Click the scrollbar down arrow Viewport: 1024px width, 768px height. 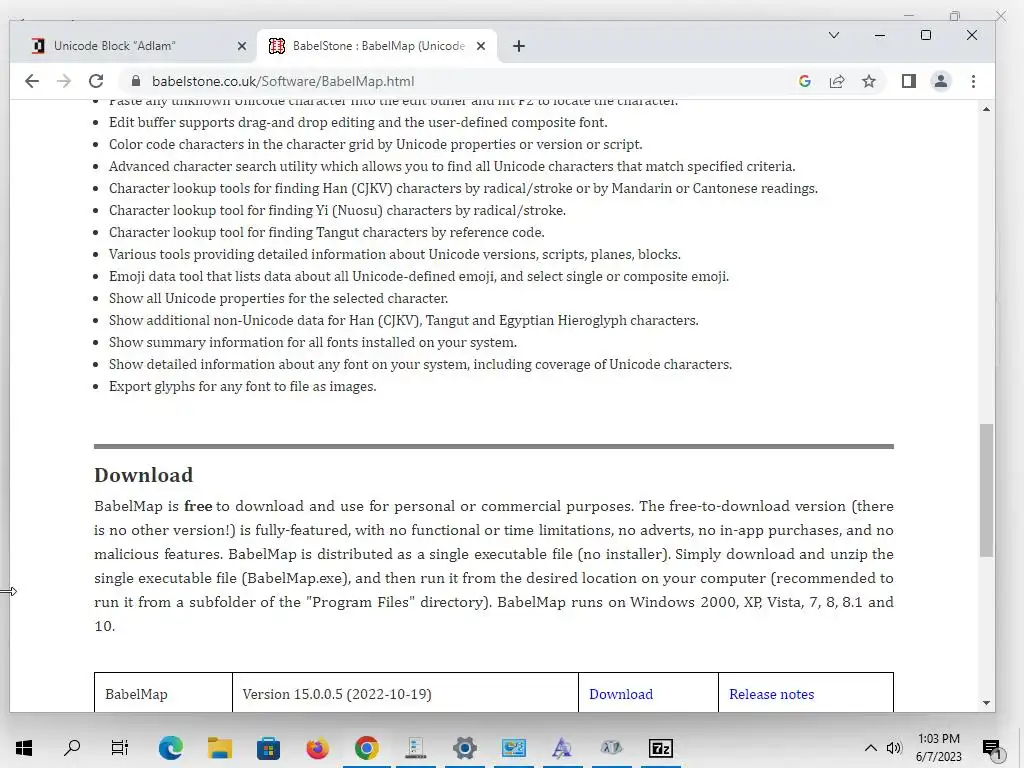986,703
